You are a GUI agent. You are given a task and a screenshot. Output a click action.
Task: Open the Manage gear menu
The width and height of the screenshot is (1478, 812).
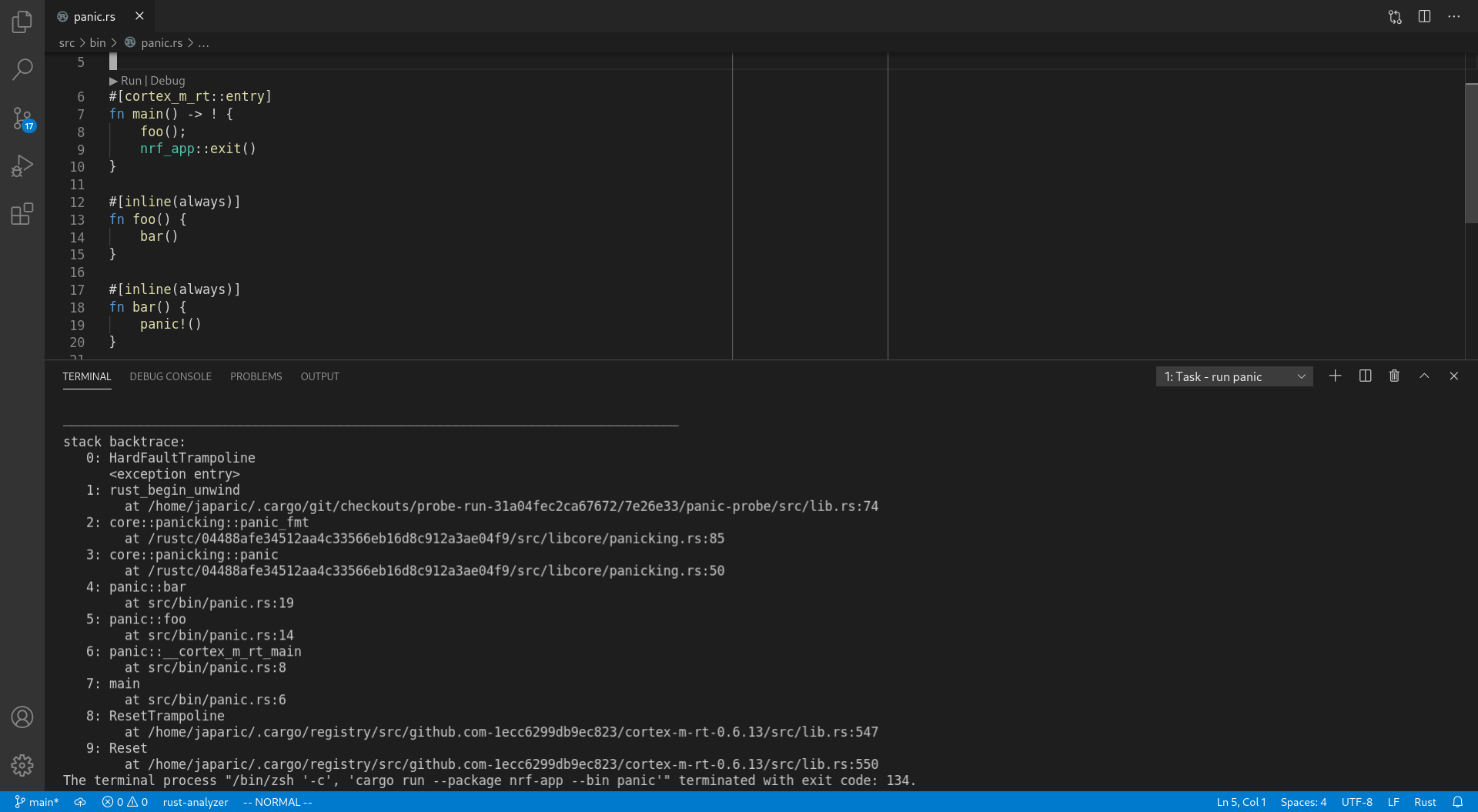click(22, 766)
